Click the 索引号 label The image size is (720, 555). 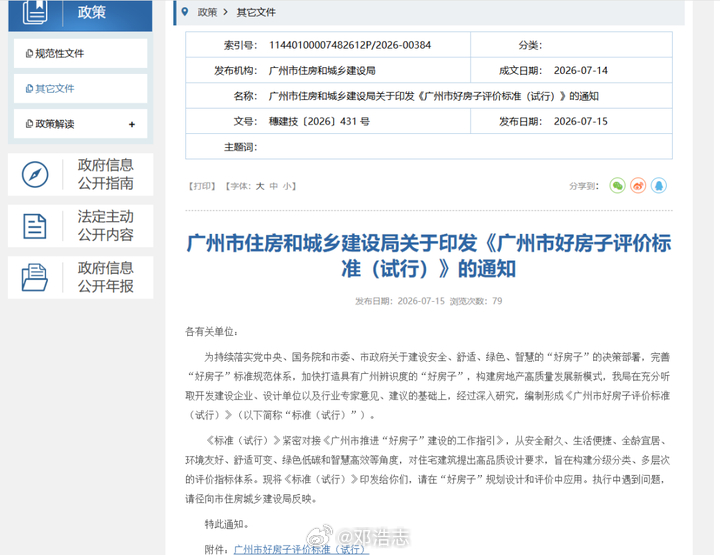(240, 45)
